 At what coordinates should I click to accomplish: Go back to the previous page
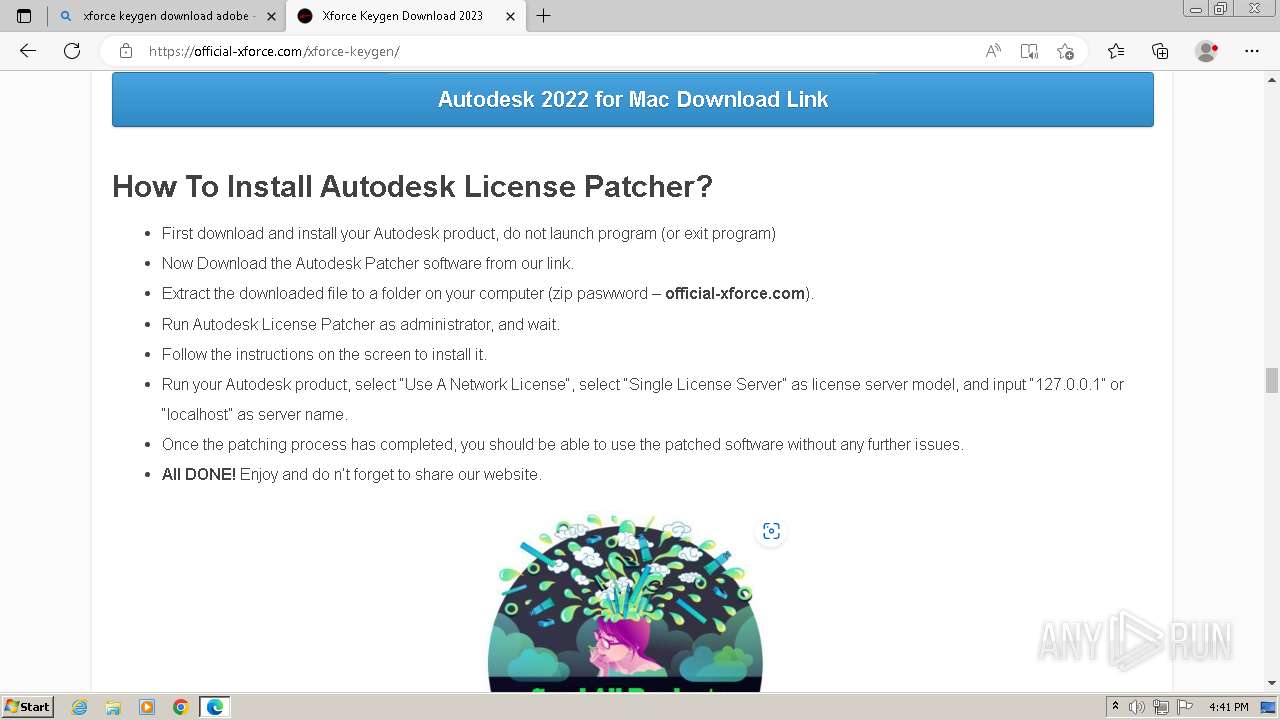pos(28,51)
